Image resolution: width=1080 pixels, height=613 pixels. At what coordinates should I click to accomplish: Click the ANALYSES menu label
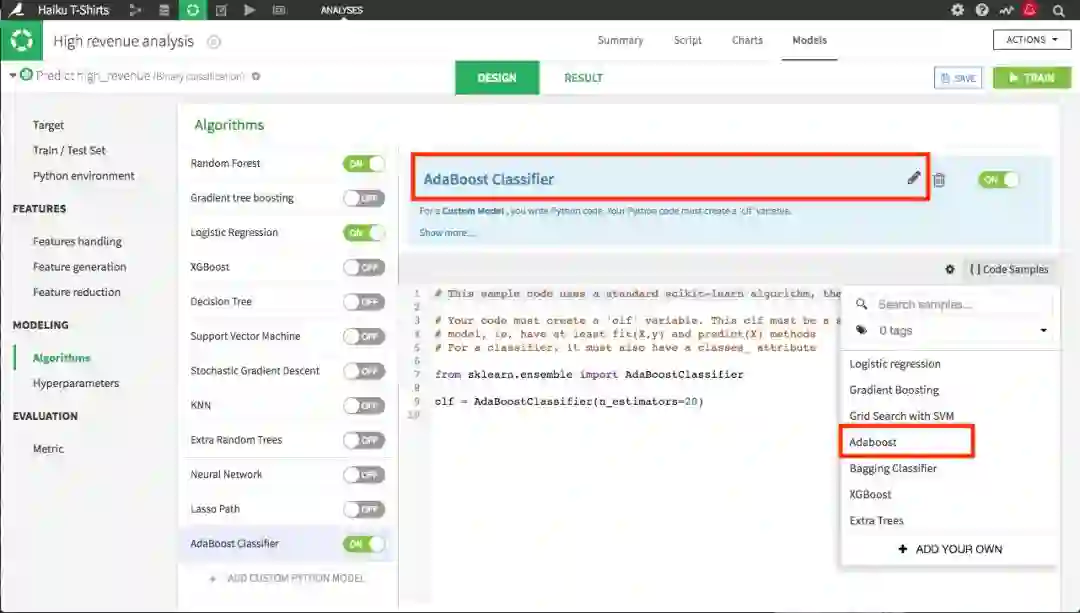click(x=342, y=10)
